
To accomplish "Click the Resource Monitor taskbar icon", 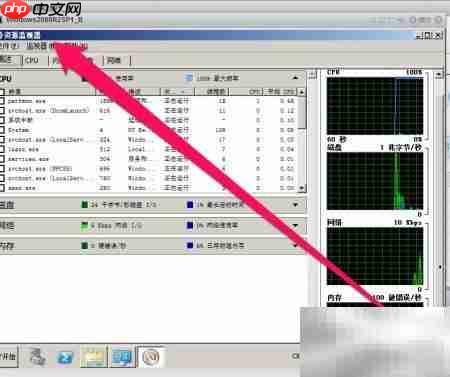I will pyautogui.click(x=151, y=357).
